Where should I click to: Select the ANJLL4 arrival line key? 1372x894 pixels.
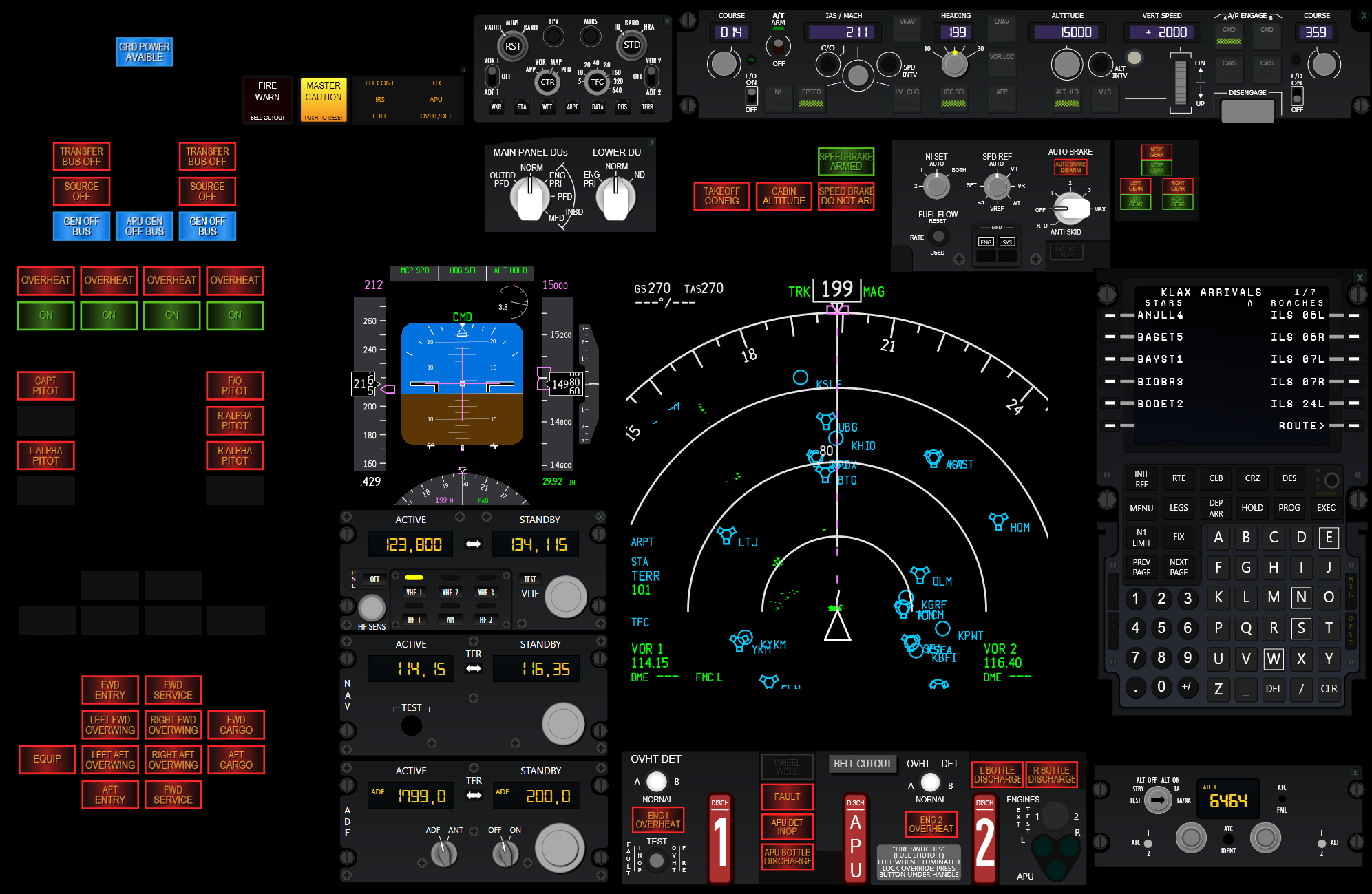pyautogui.click(x=1110, y=315)
